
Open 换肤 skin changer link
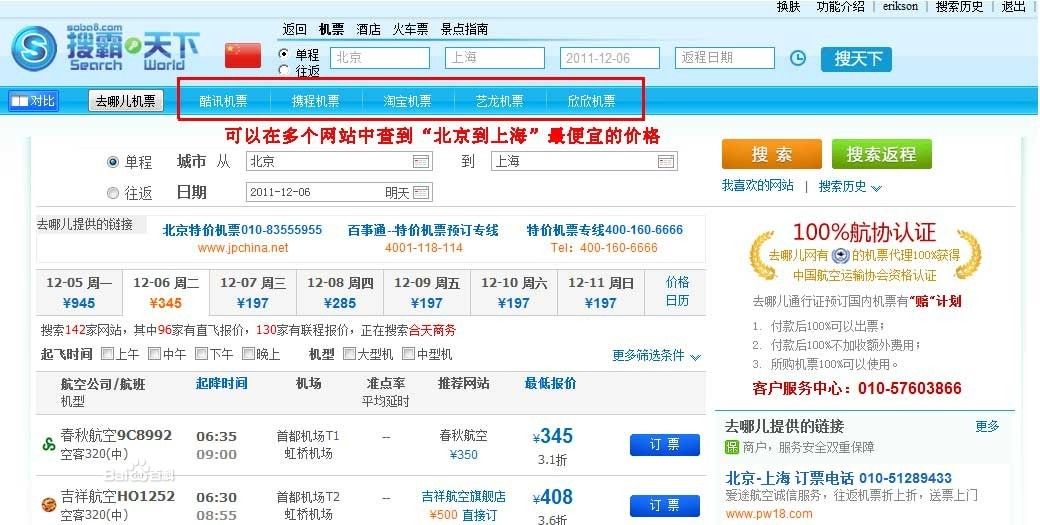coord(789,7)
